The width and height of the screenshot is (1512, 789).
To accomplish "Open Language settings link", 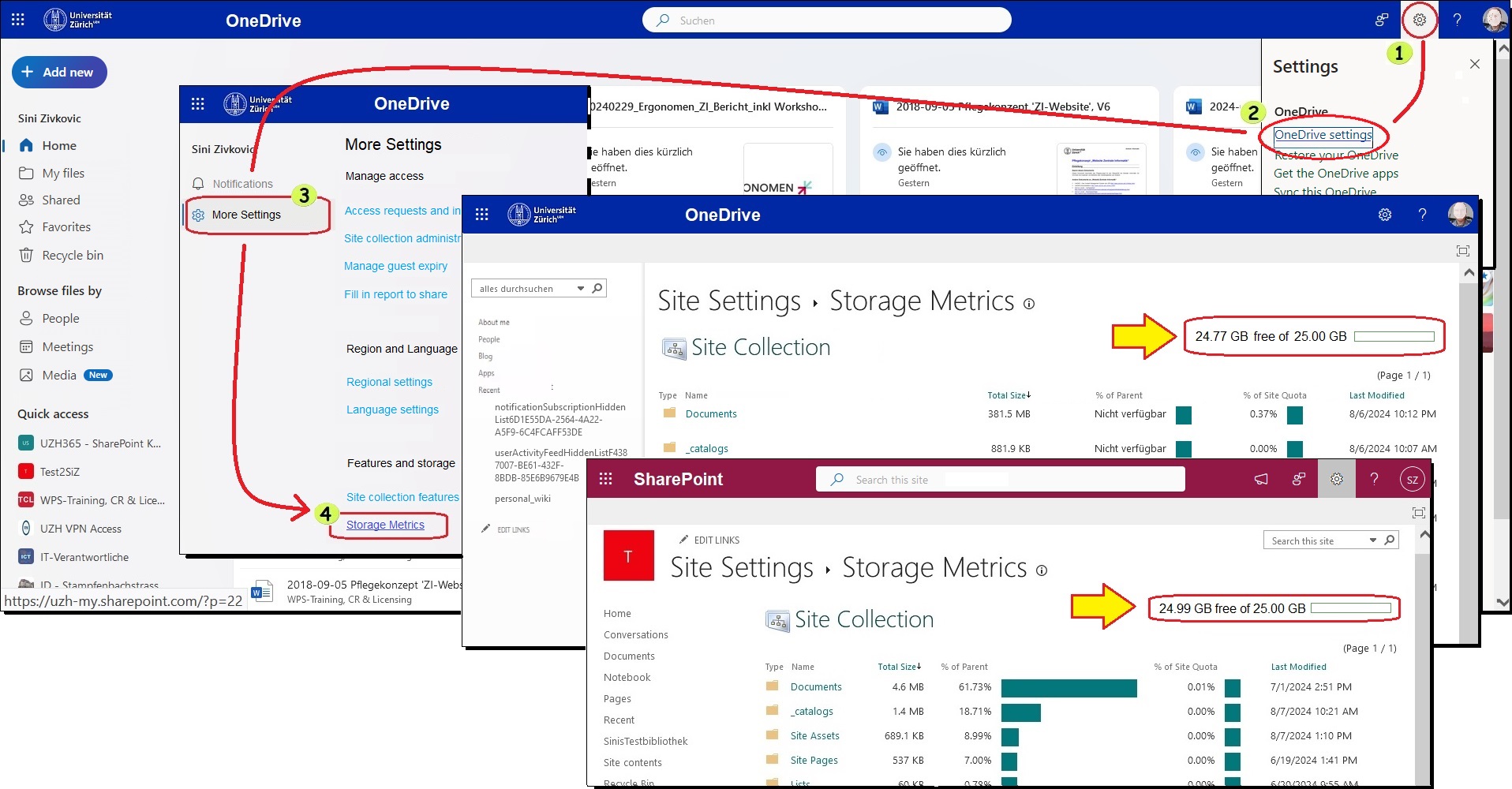I will [392, 409].
